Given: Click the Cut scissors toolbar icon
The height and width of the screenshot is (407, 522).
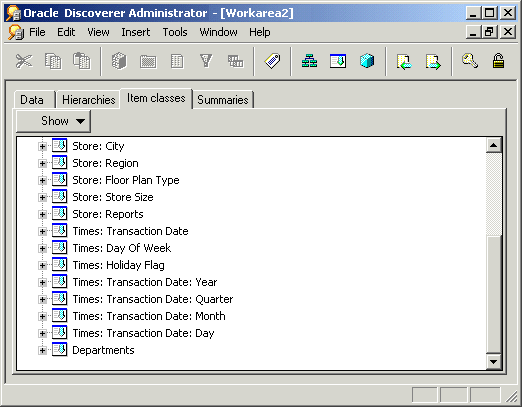Looking at the screenshot, I should (24, 61).
